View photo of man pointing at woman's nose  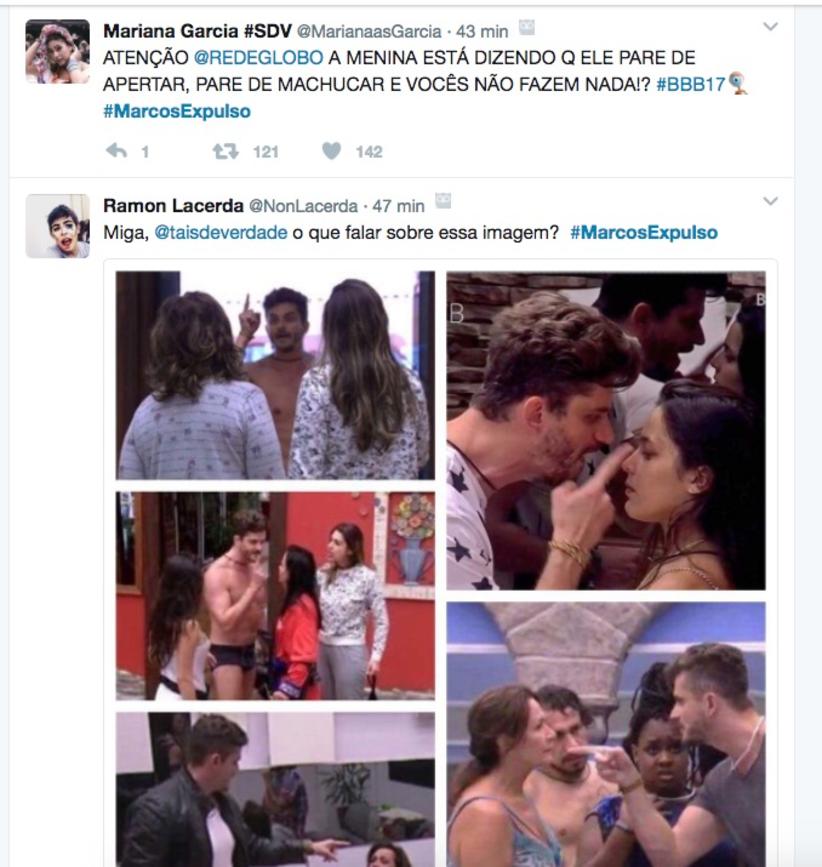pyautogui.click(x=606, y=430)
